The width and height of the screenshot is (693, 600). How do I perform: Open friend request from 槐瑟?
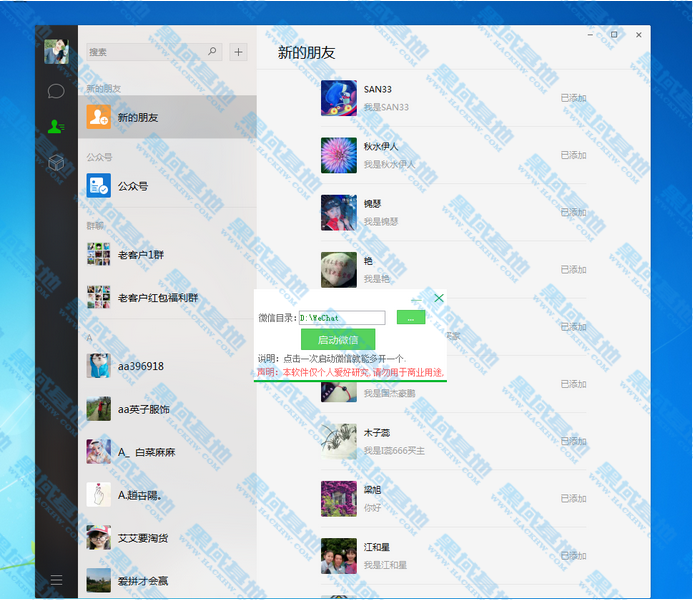click(x=453, y=213)
